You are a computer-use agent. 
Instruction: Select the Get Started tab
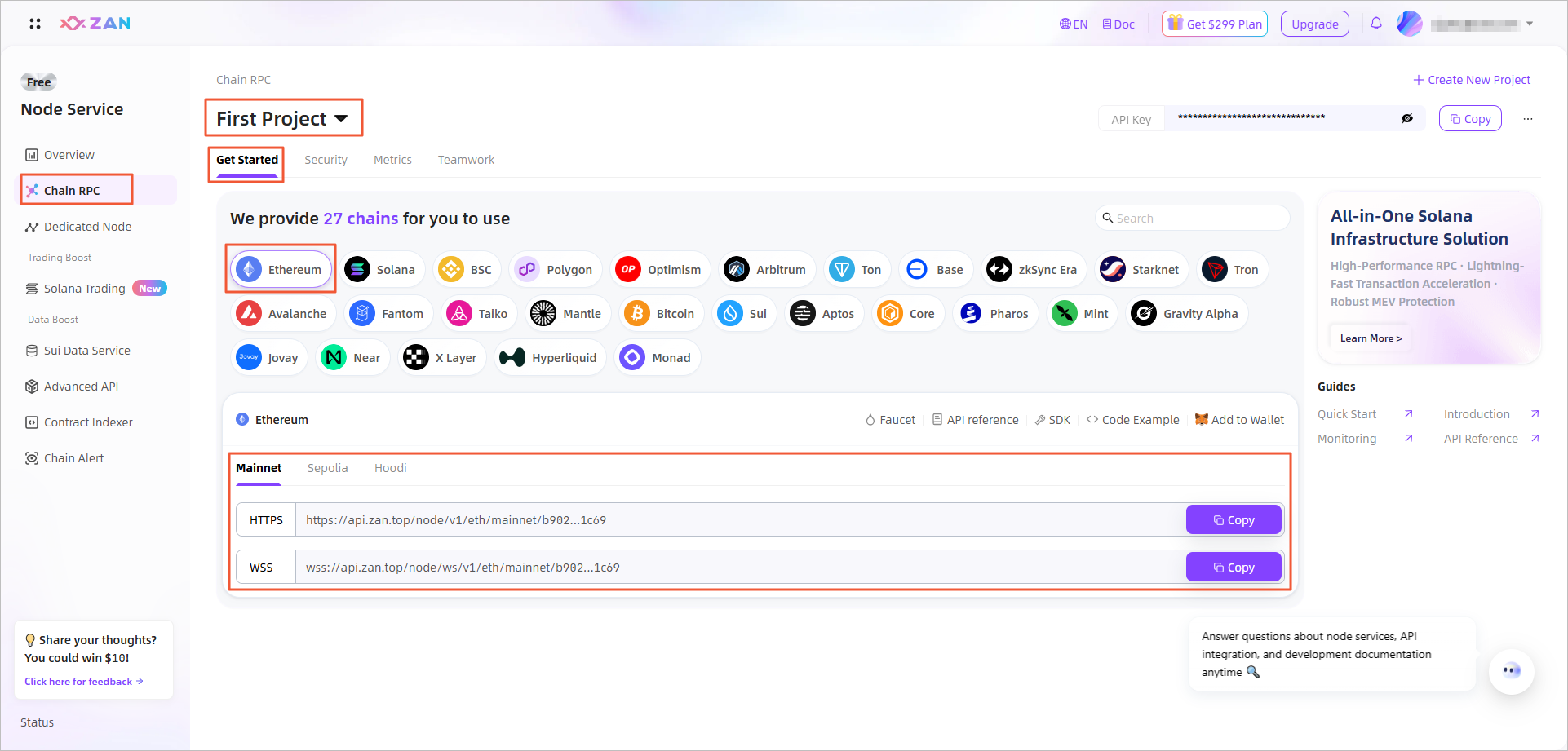[247, 160]
